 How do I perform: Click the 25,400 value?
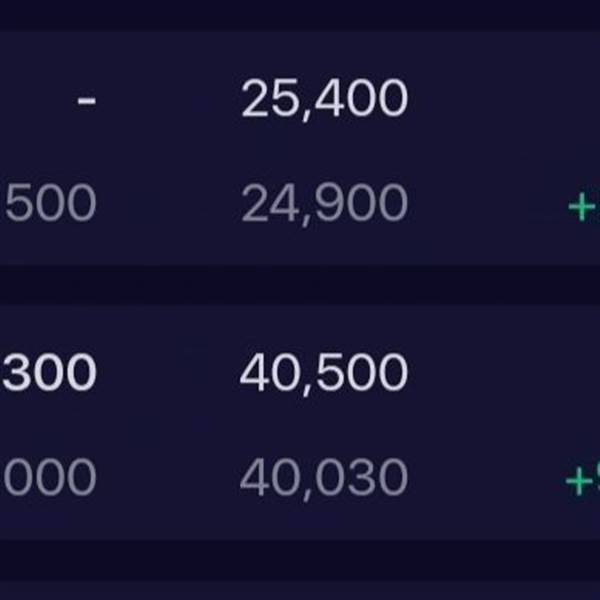tap(324, 99)
